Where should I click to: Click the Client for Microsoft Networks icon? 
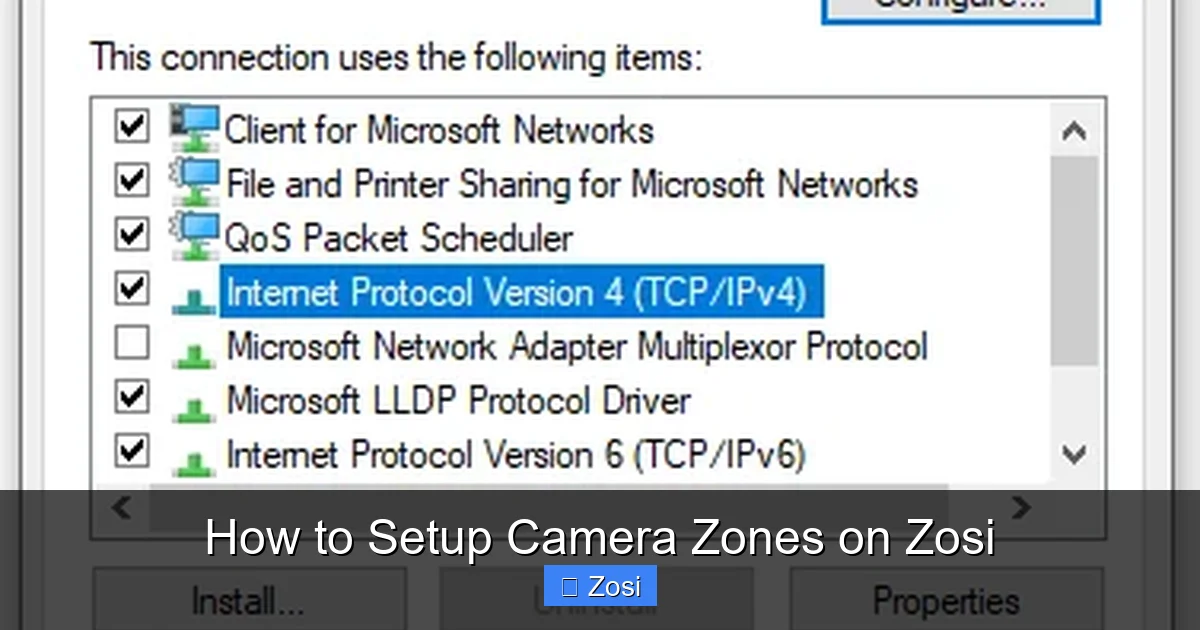click(x=195, y=127)
